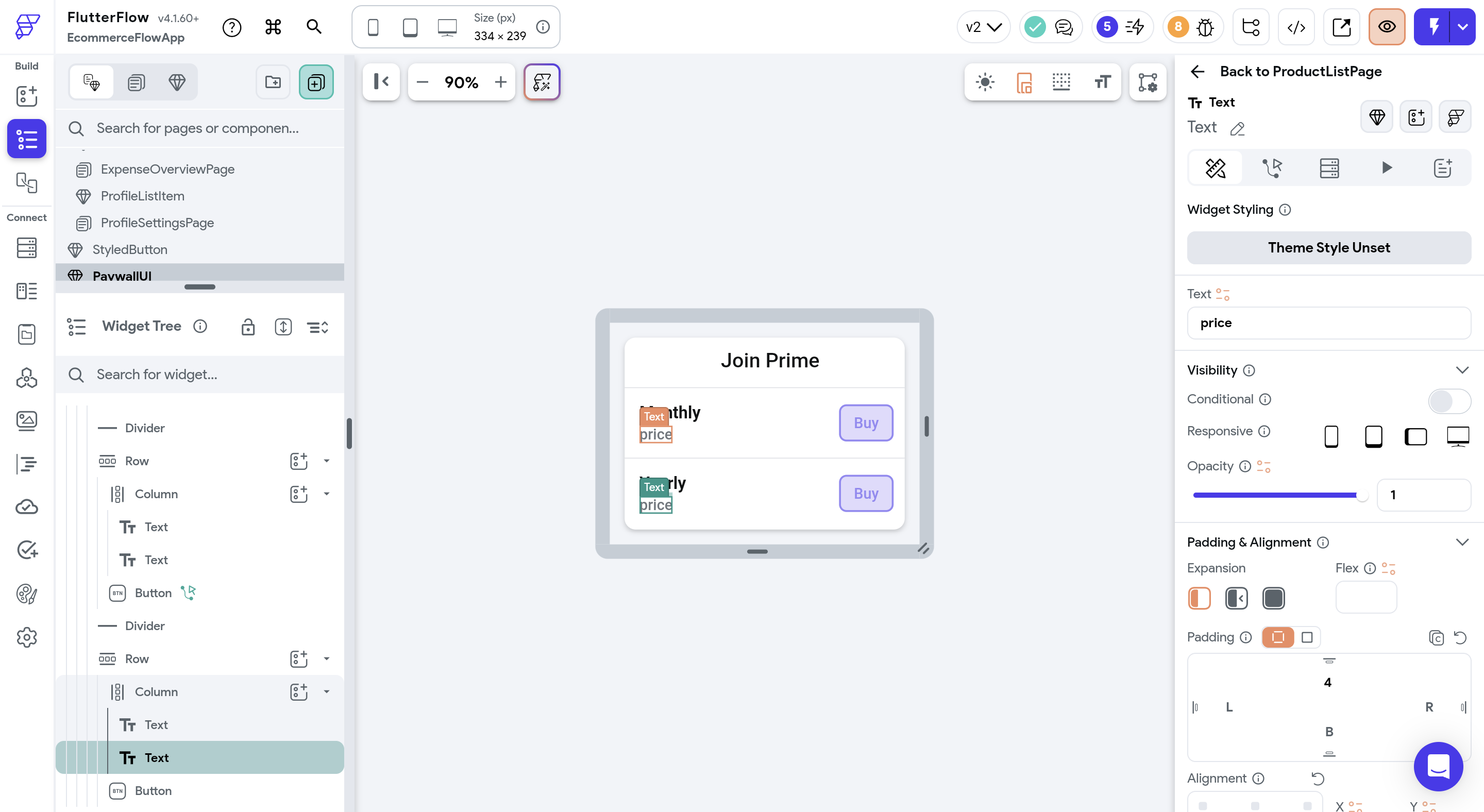This screenshot has height=812, width=1484.
Task: Open project issues bug icon
Action: (x=1205, y=27)
